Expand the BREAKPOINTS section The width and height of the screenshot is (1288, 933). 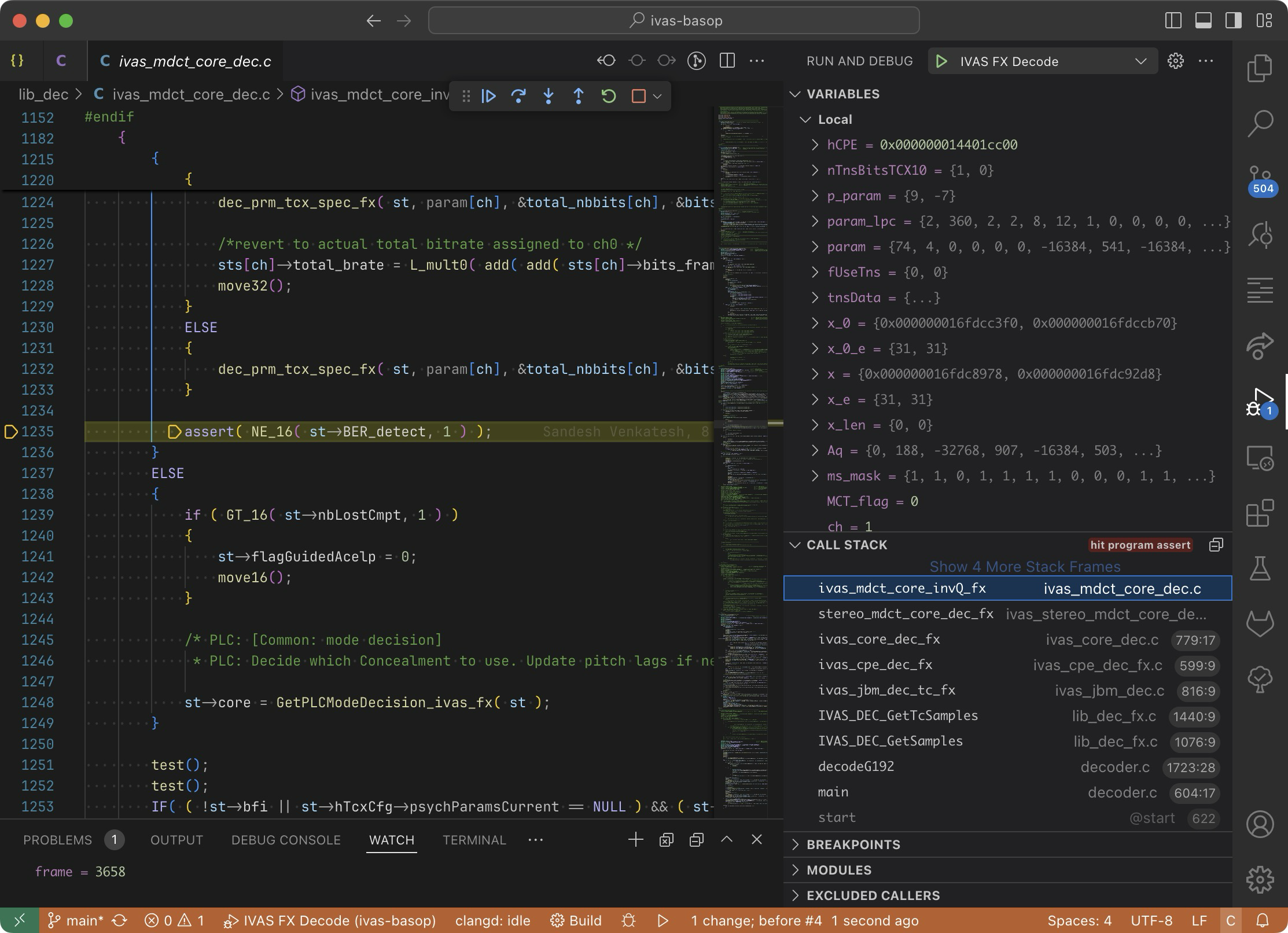pyautogui.click(x=853, y=844)
